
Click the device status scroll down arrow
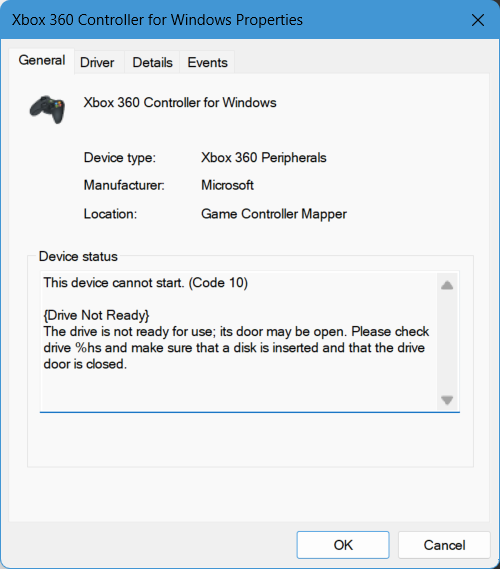point(447,400)
